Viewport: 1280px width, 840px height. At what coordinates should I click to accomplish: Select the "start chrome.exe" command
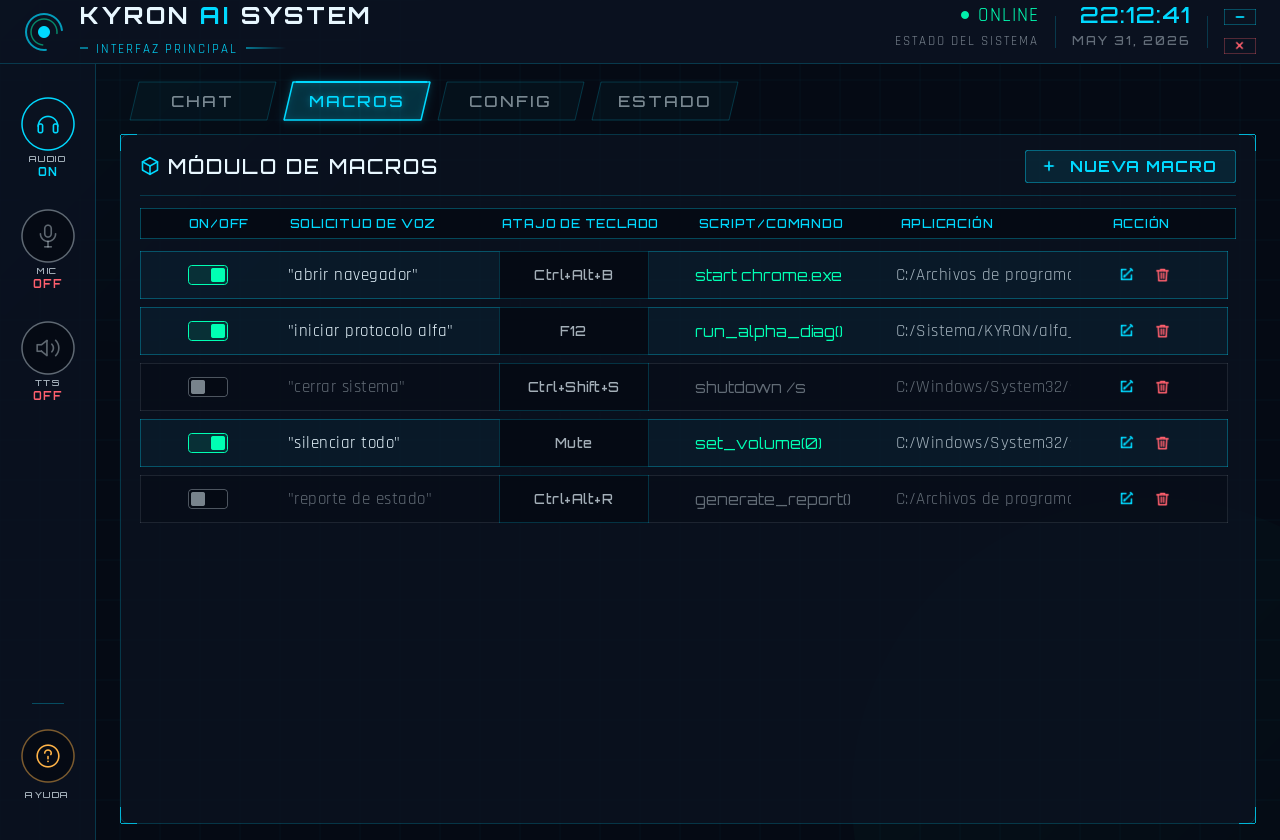768,275
